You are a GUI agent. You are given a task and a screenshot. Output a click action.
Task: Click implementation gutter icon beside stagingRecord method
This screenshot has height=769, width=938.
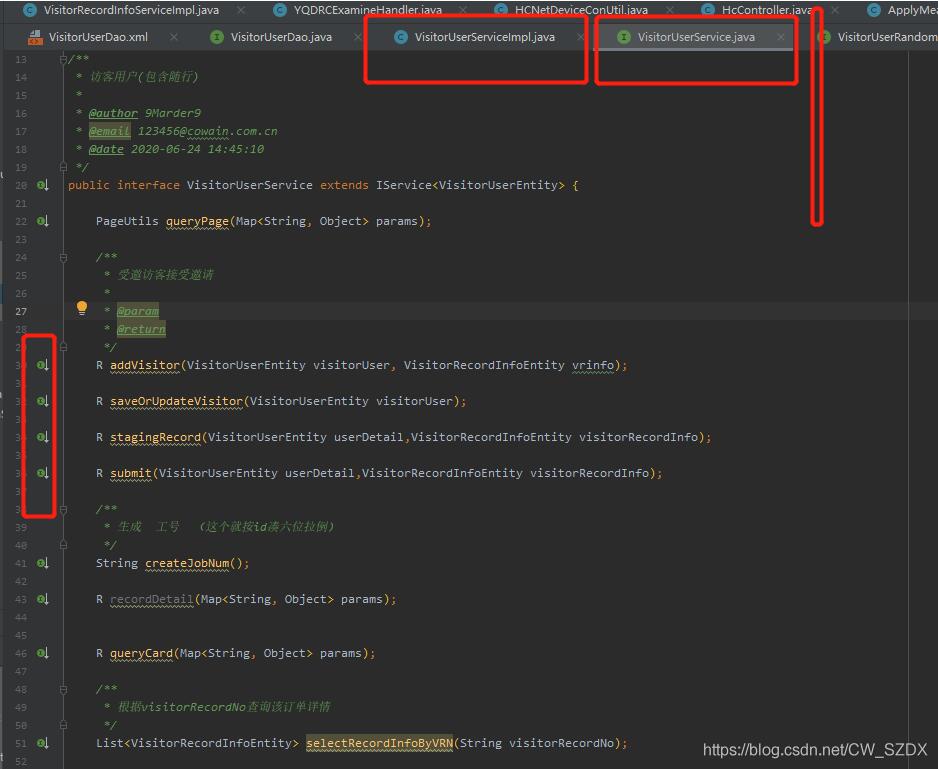click(42, 437)
